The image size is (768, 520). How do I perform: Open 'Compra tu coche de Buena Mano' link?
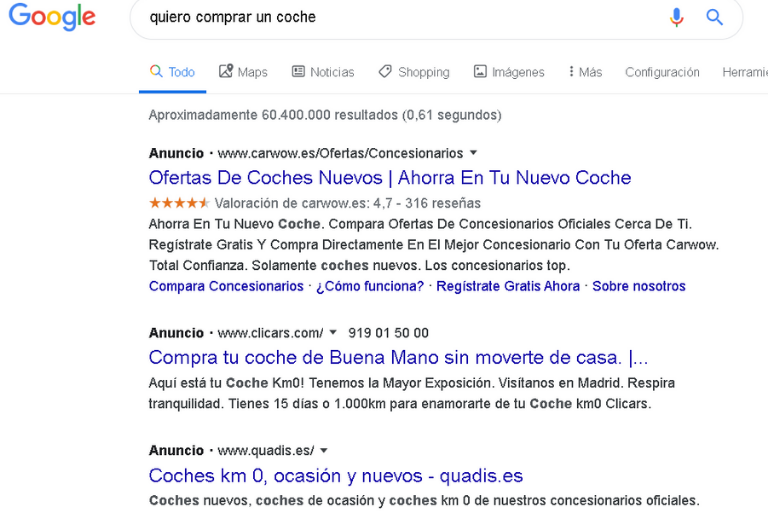398,357
